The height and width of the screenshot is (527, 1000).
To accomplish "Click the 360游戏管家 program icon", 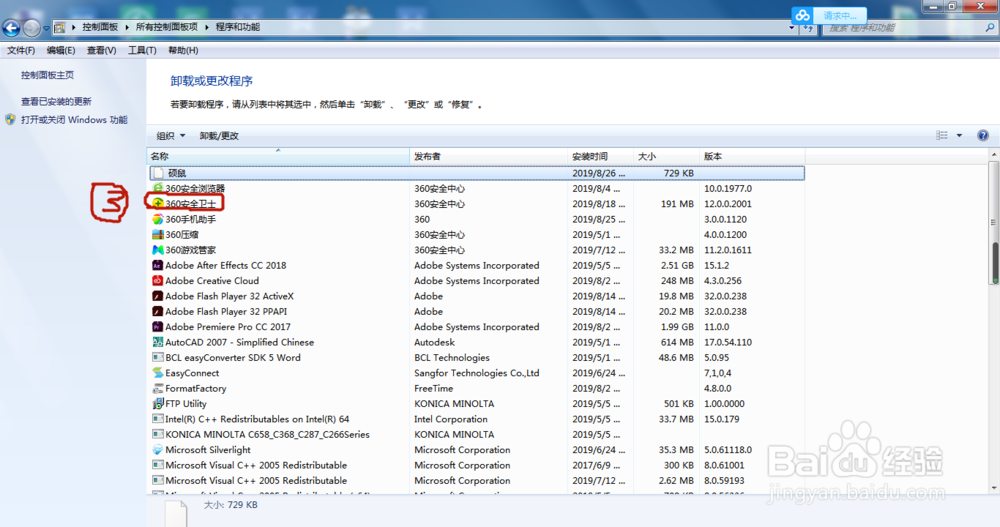I will (158, 249).
